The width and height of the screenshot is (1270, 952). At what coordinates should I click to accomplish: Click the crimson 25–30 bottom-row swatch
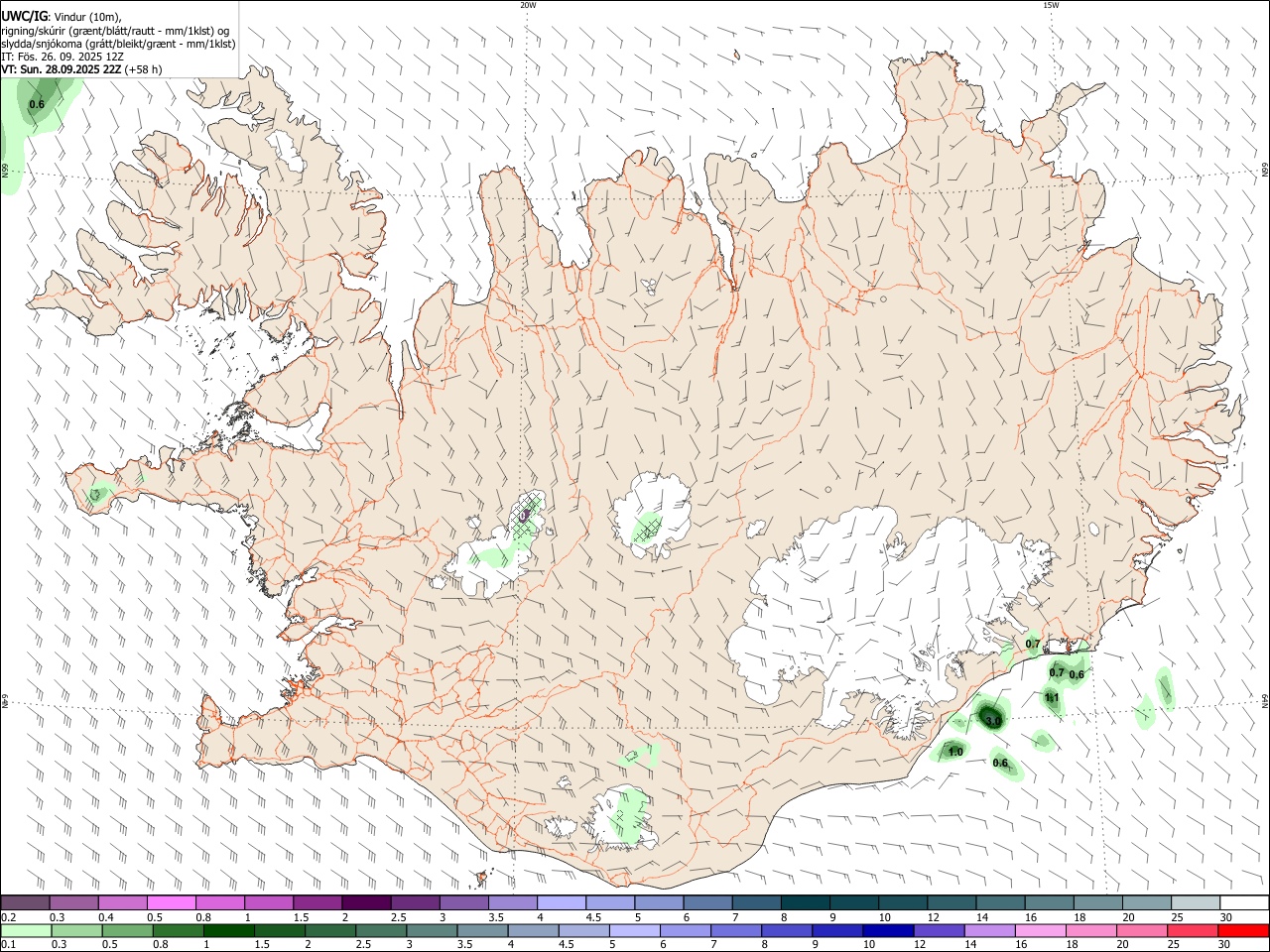(1192, 930)
